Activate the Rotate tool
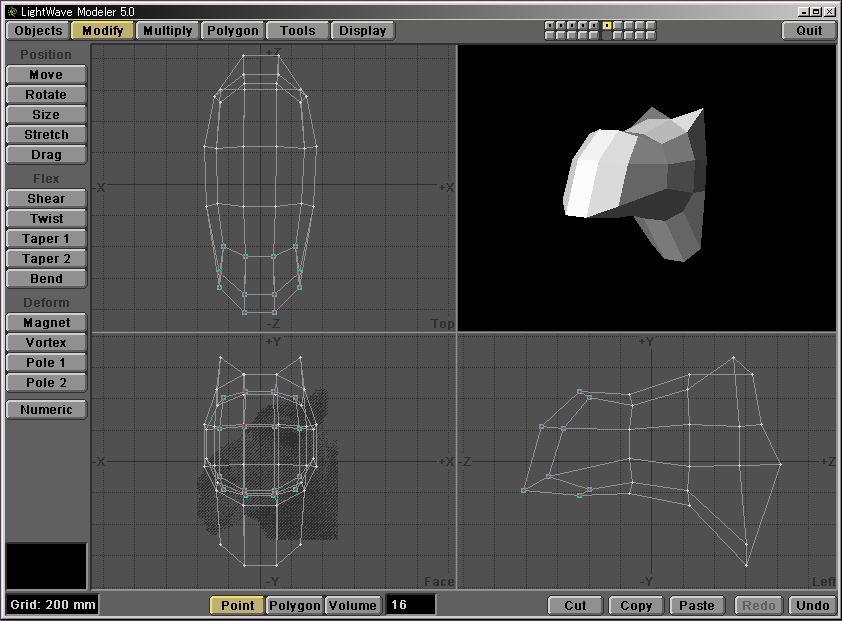 [46, 94]
